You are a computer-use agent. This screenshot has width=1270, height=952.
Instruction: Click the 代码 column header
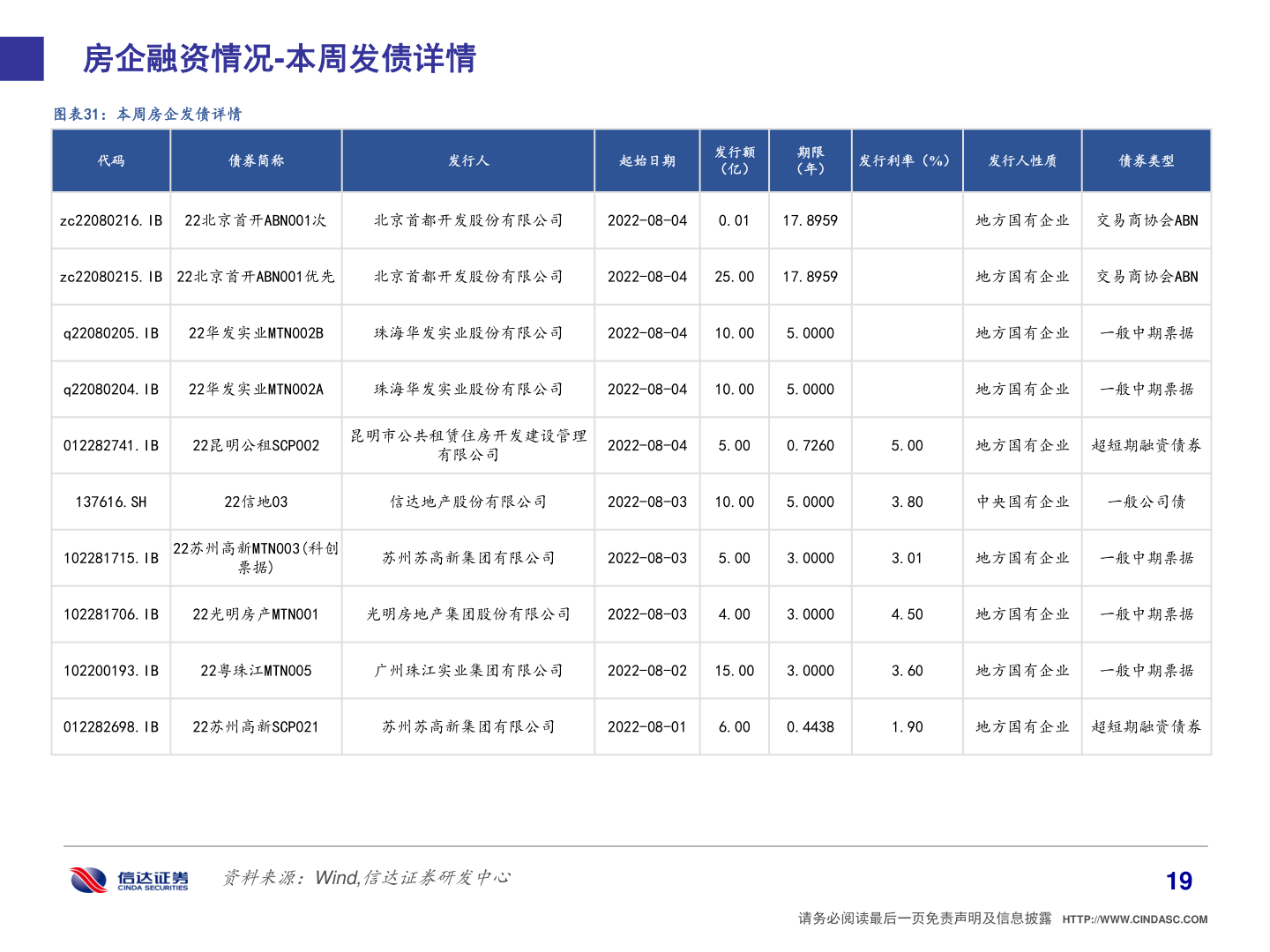pos(111,160)
